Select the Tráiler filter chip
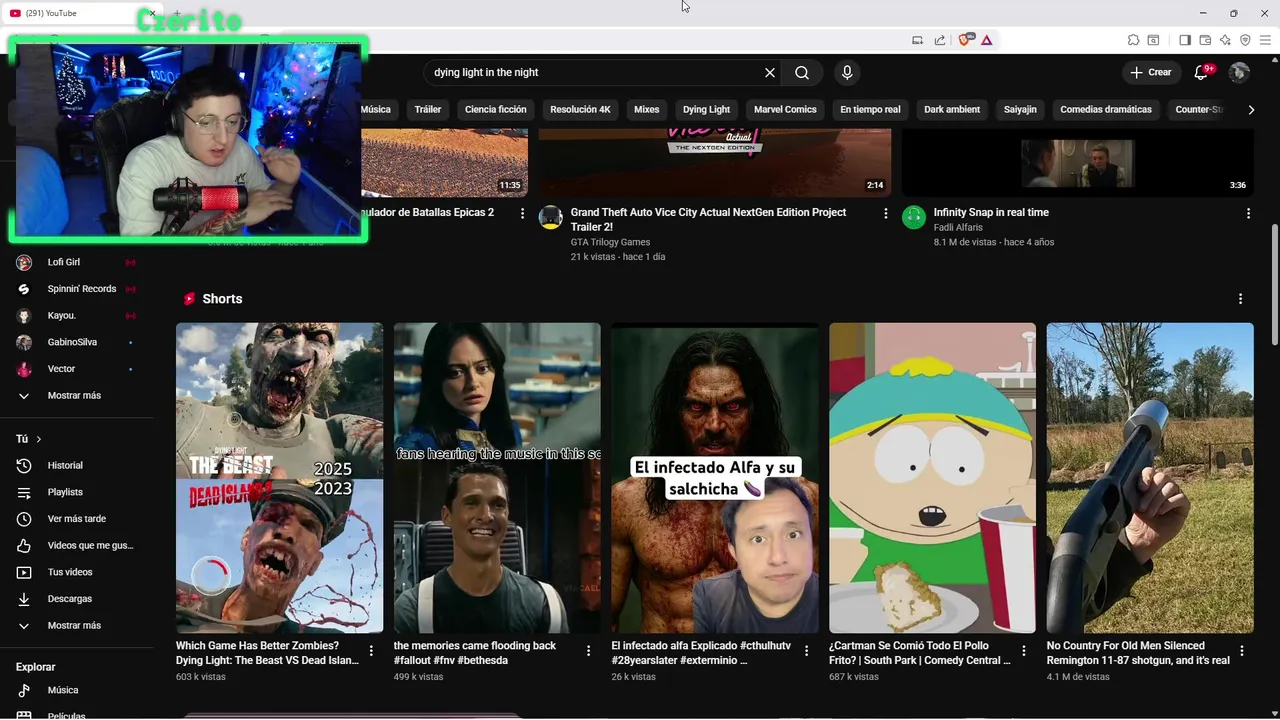Image resolution: width=1280 pixels, height=720 pixels. tap(428, 110)
